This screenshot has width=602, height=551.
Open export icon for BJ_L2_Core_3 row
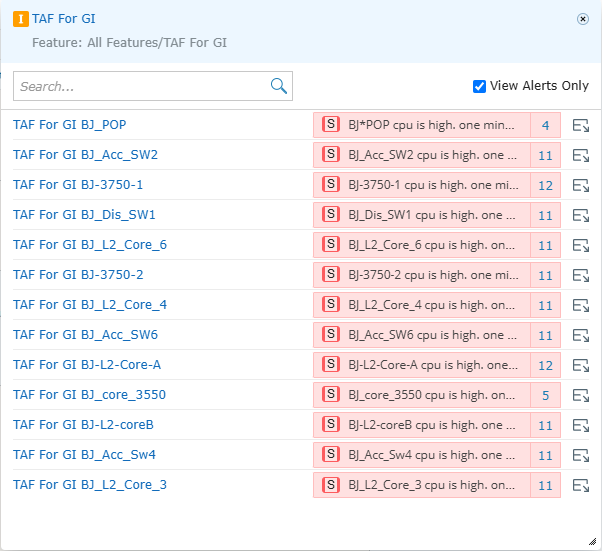point(580,485)
